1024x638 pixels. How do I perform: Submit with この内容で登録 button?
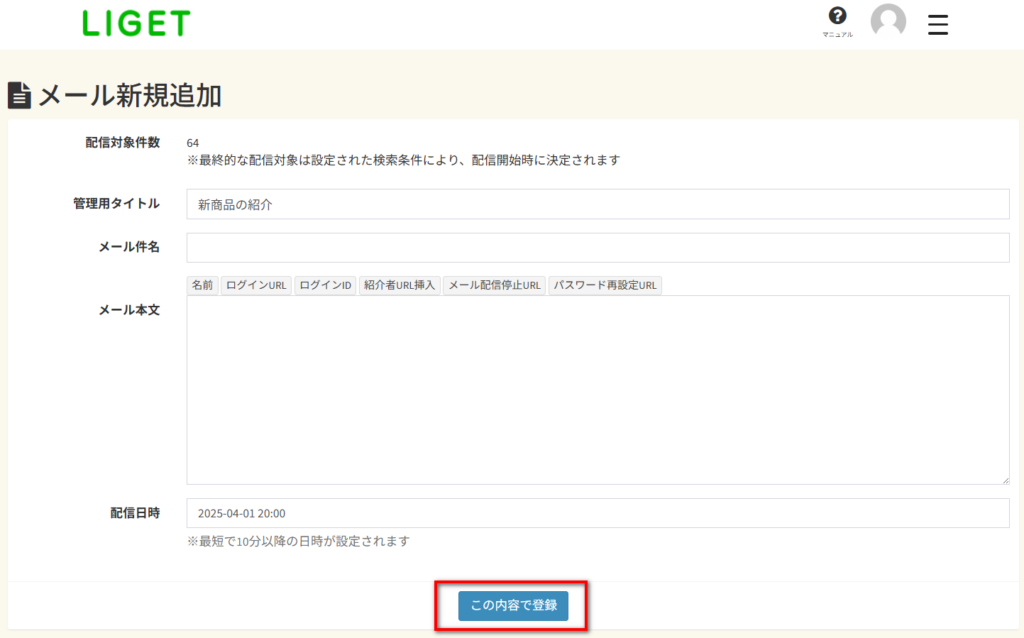click(x=513, y=605)
